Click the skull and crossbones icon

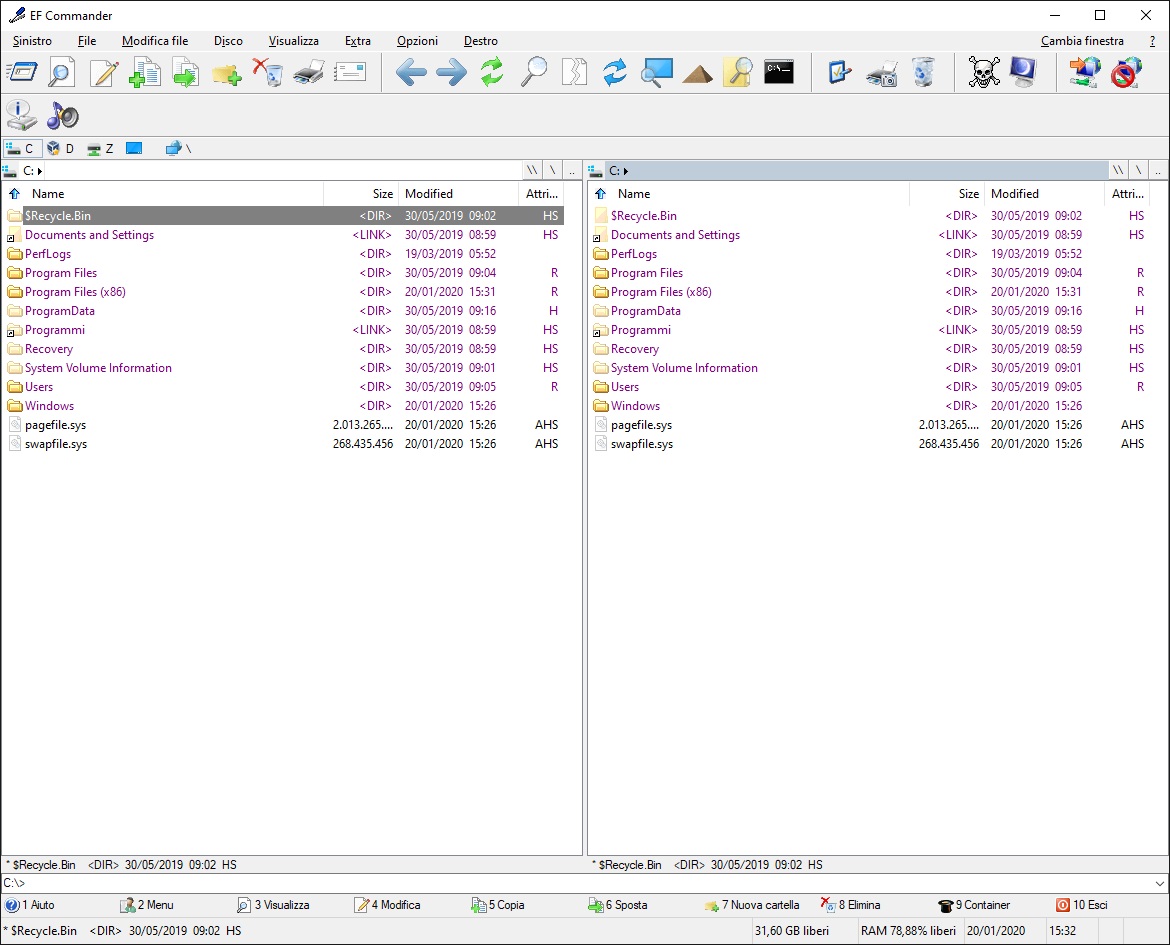click(983, 72)
